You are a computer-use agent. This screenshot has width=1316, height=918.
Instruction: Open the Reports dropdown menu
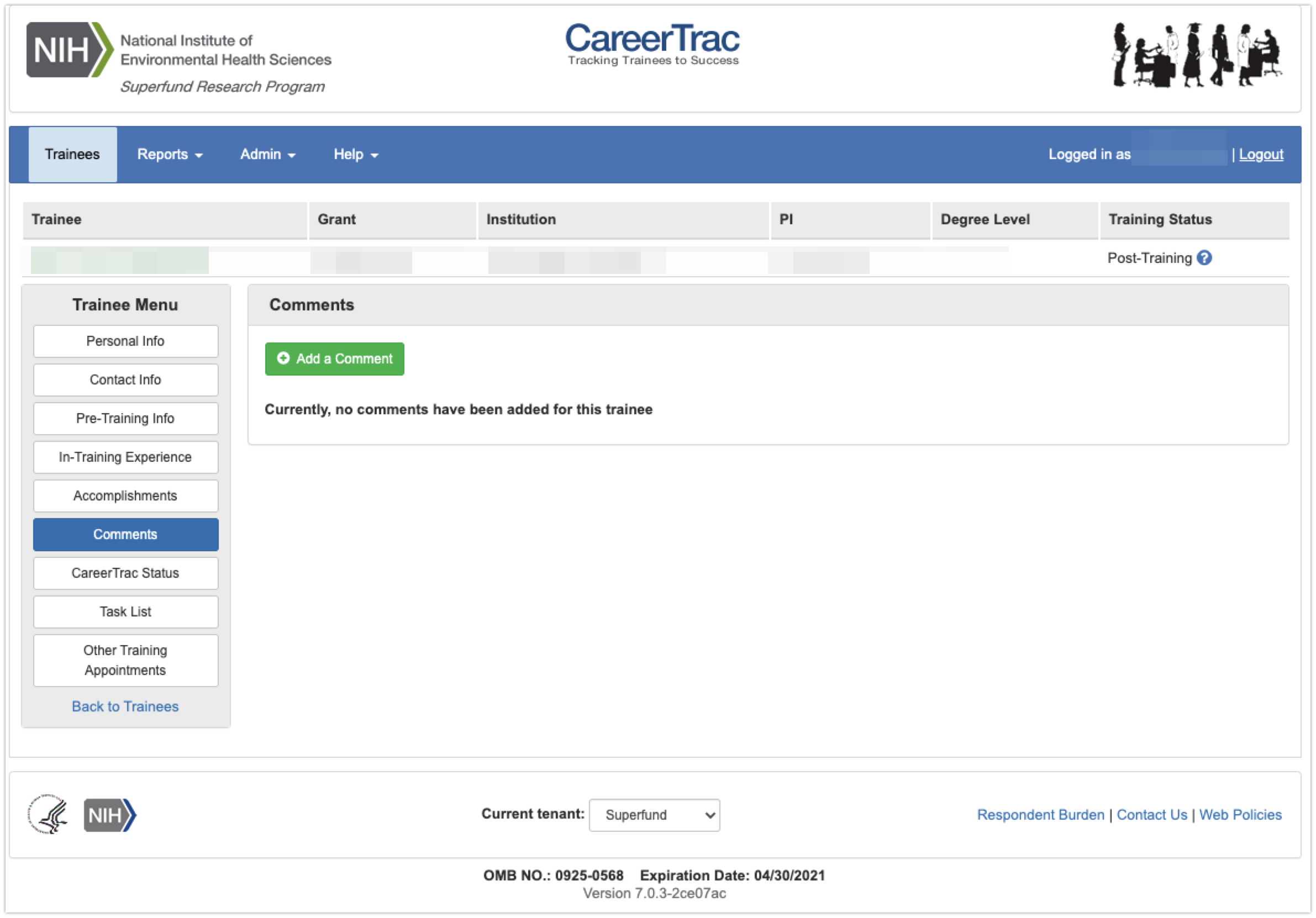click(170, 155)
